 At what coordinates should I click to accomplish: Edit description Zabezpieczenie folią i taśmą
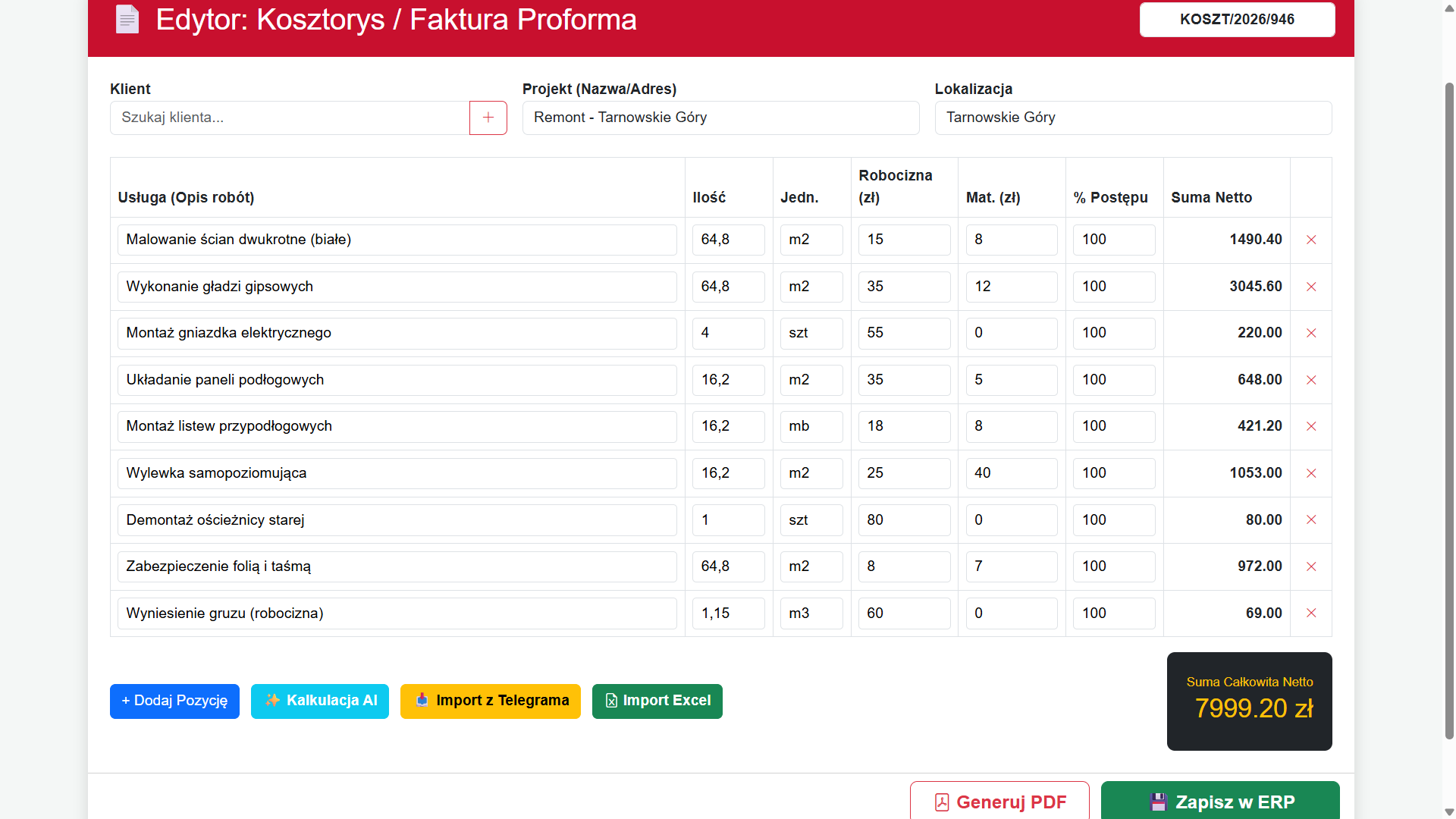[x=397, y=566]
